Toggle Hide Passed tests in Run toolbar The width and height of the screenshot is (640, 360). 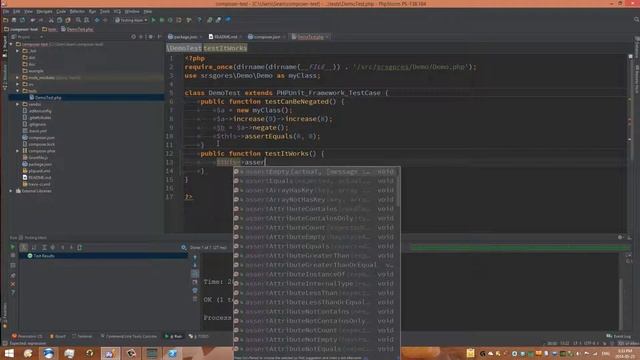pyautogui.click(x=24, y=247)
